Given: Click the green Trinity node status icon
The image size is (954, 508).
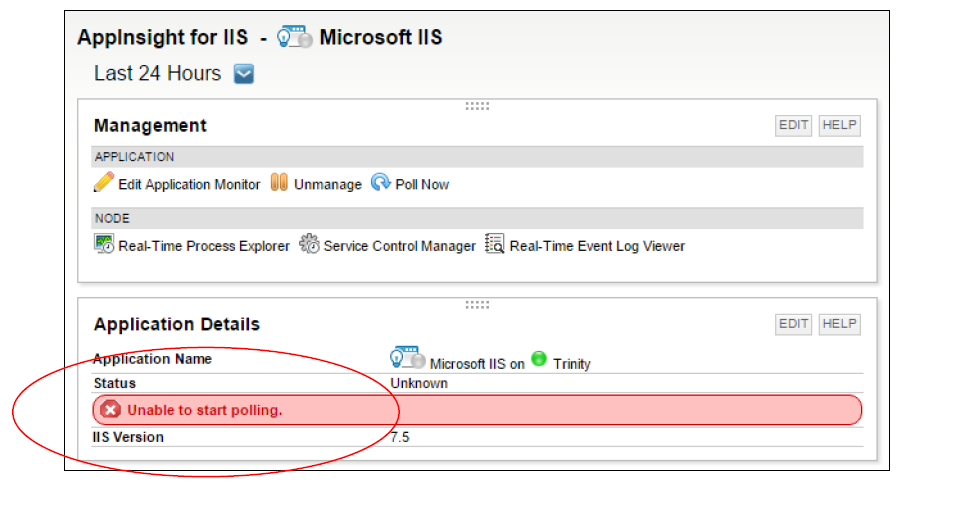Looking at the screenshot, I should pos(539,359).
